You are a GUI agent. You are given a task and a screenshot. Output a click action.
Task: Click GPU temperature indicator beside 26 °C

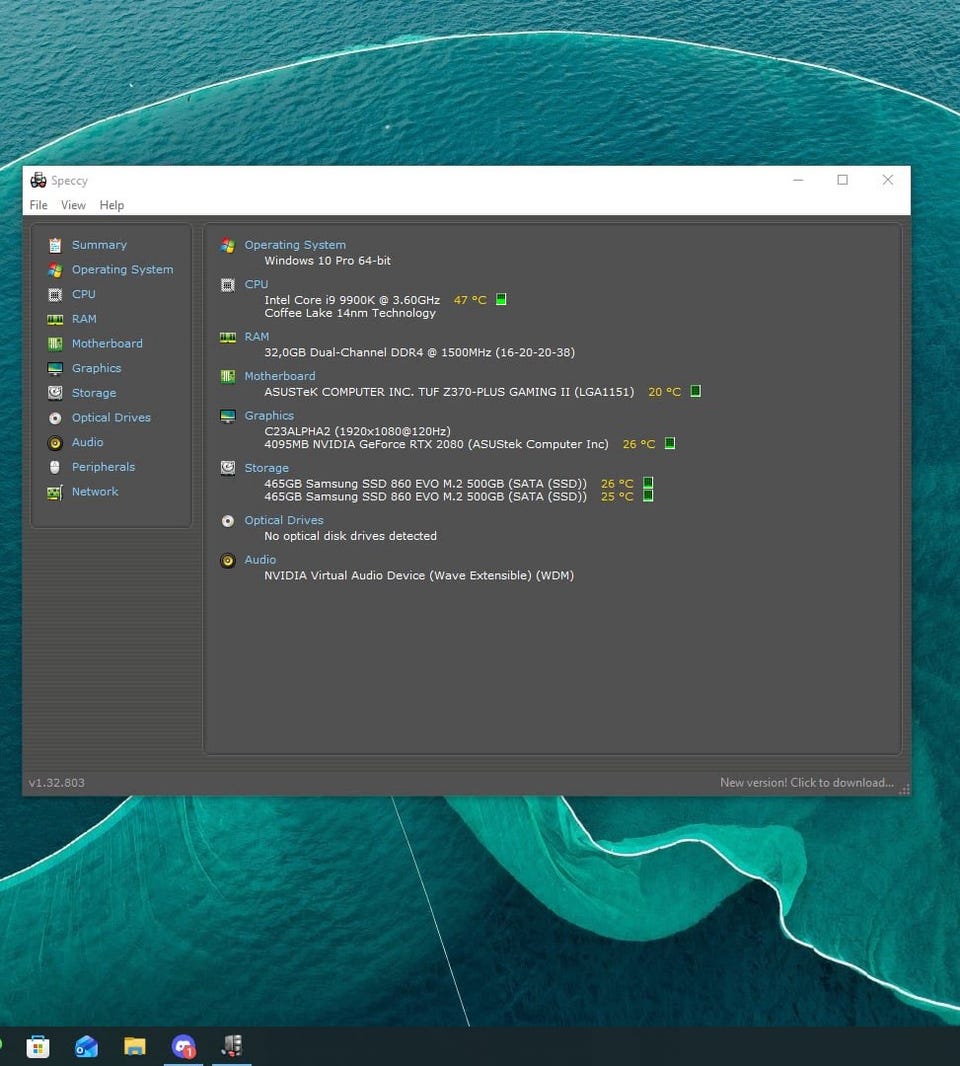[x=670, y=444]
